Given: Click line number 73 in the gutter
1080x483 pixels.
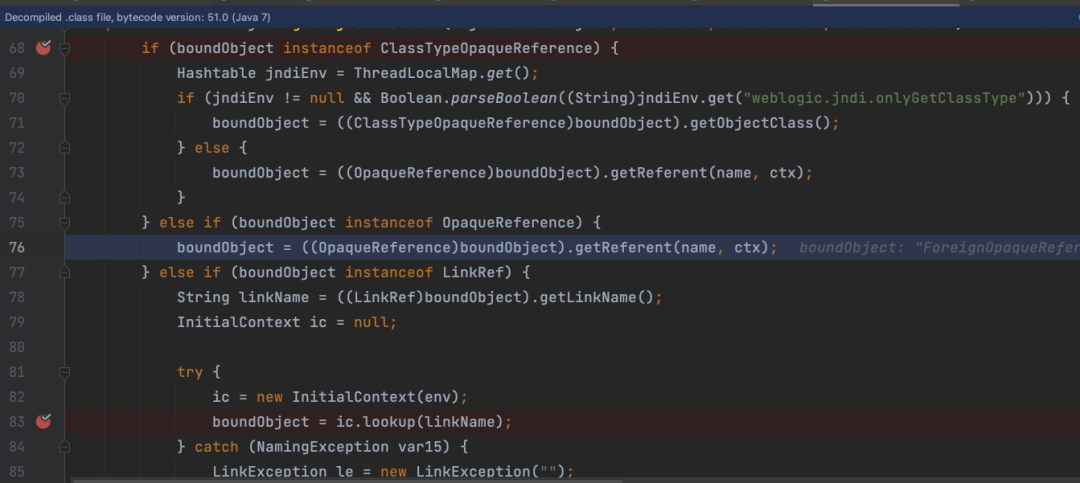Looking at the screenshot, I should pos(17,172).
